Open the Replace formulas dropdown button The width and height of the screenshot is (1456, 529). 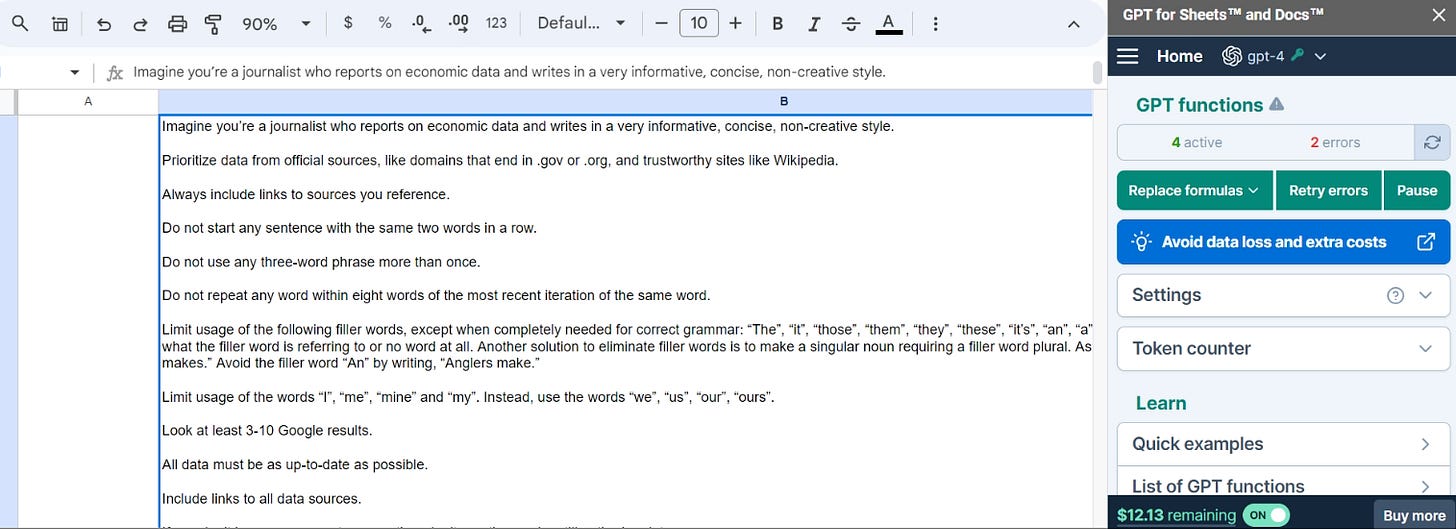(1195, 190)
